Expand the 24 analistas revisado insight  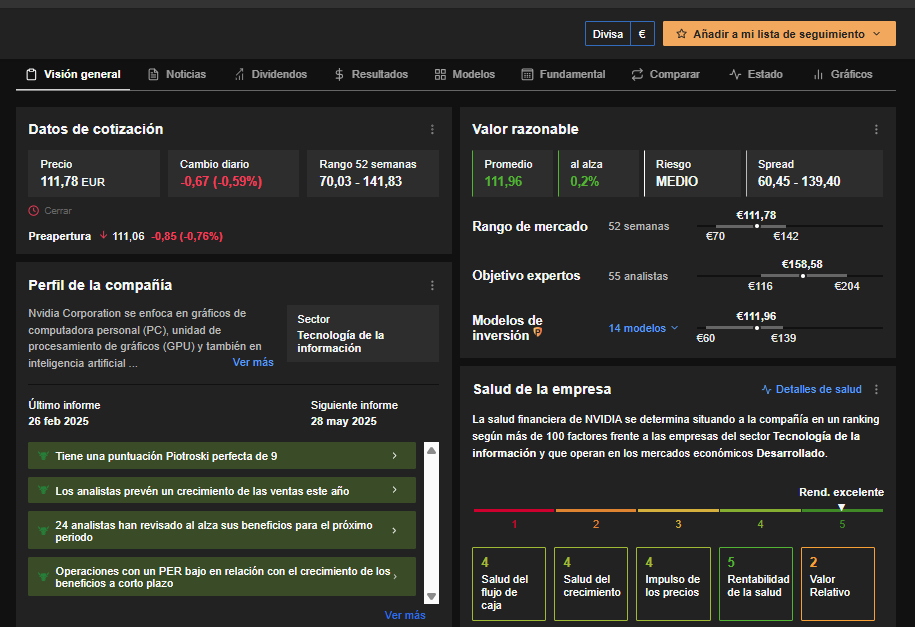pyautogui.click(x=222, y=530)
